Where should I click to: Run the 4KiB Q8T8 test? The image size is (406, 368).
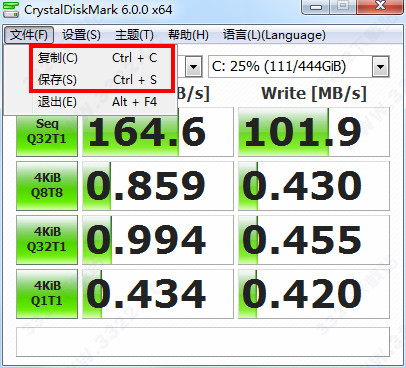pos(47,186)
